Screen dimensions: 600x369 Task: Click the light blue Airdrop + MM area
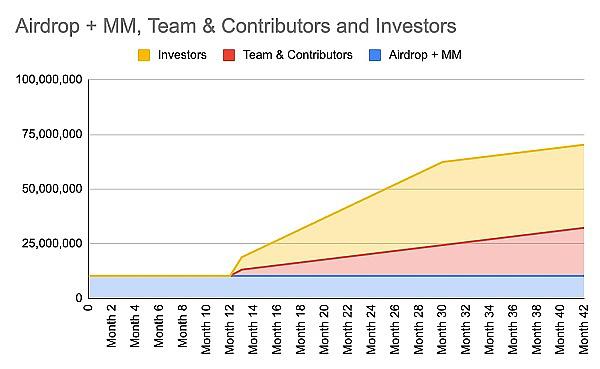(337, 287)
